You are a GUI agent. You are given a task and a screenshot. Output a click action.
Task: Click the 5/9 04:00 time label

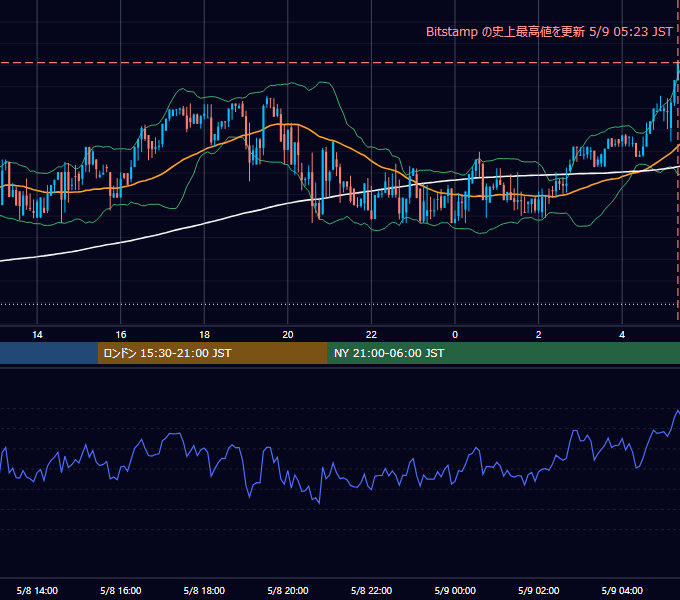(x=622, y=590)
